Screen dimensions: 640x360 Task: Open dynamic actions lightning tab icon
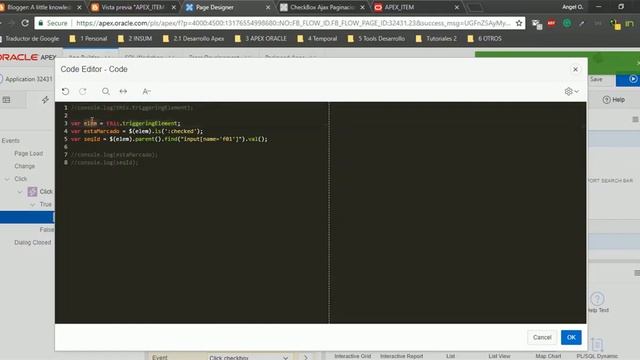pos(45,100)
